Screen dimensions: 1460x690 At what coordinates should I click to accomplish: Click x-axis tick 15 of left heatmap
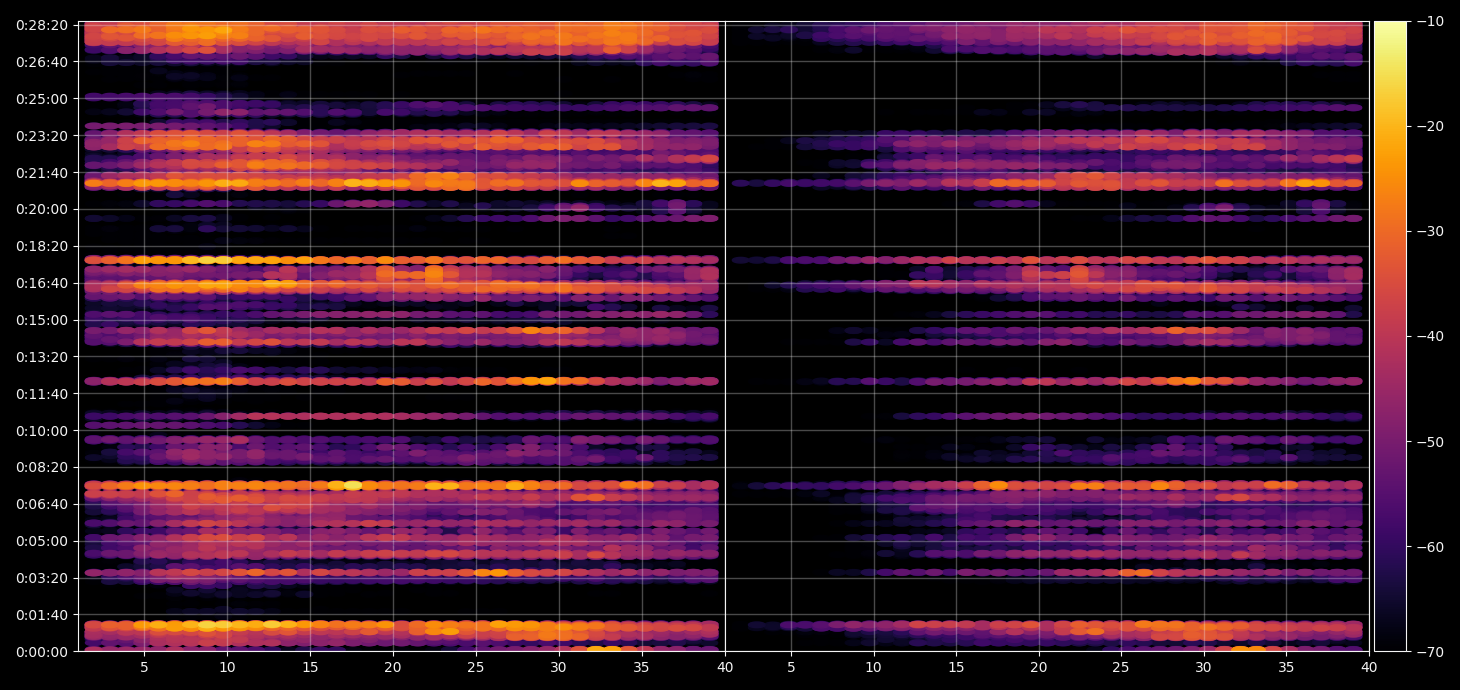tap(310, 667)
